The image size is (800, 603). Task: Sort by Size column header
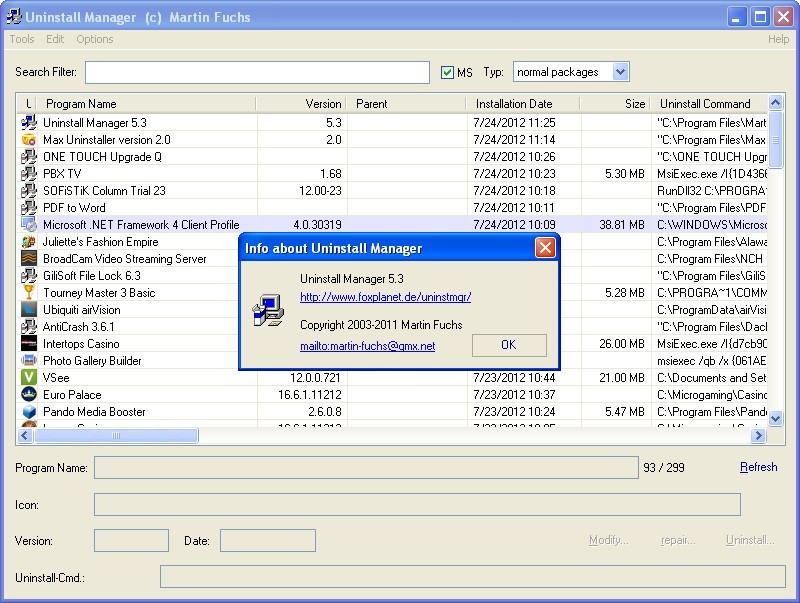pos(615,104)
